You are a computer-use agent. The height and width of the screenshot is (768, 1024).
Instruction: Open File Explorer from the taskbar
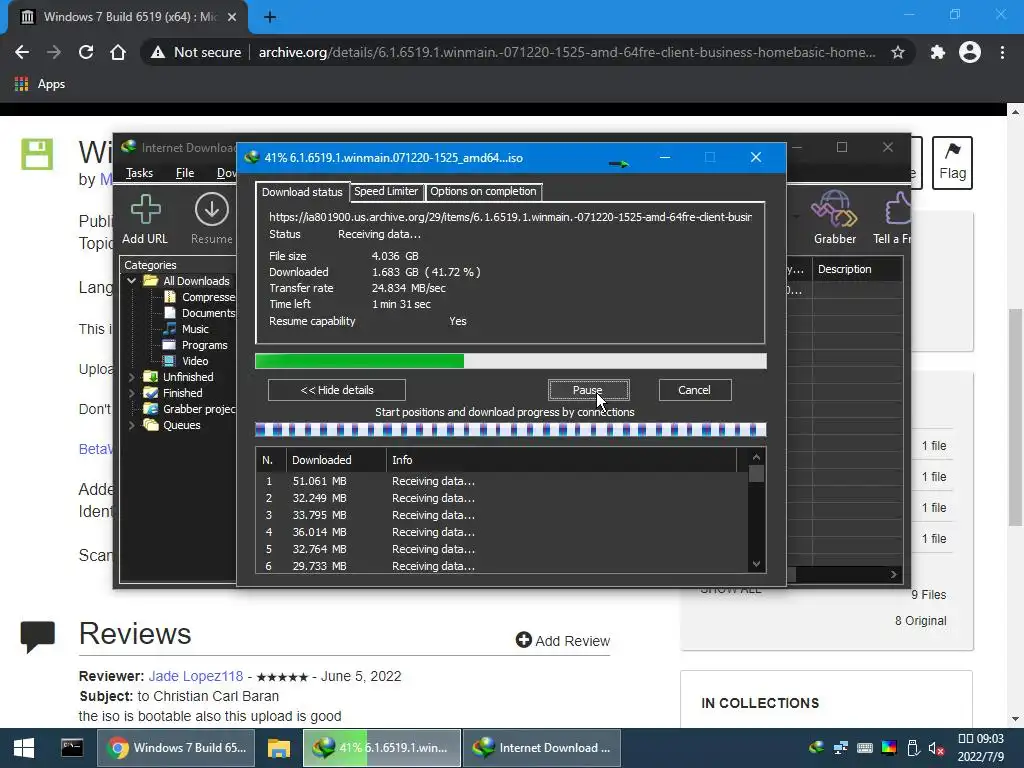[279, 748]
